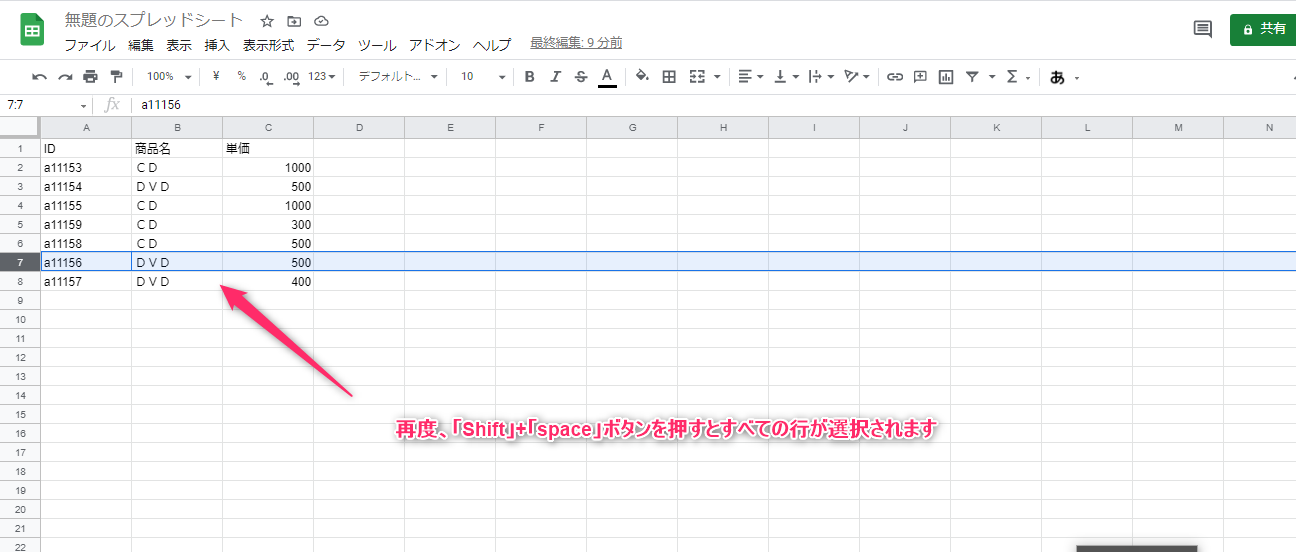1296x552 pixels.
Task: Format as currency with the ¥ button
Action: 216,77
